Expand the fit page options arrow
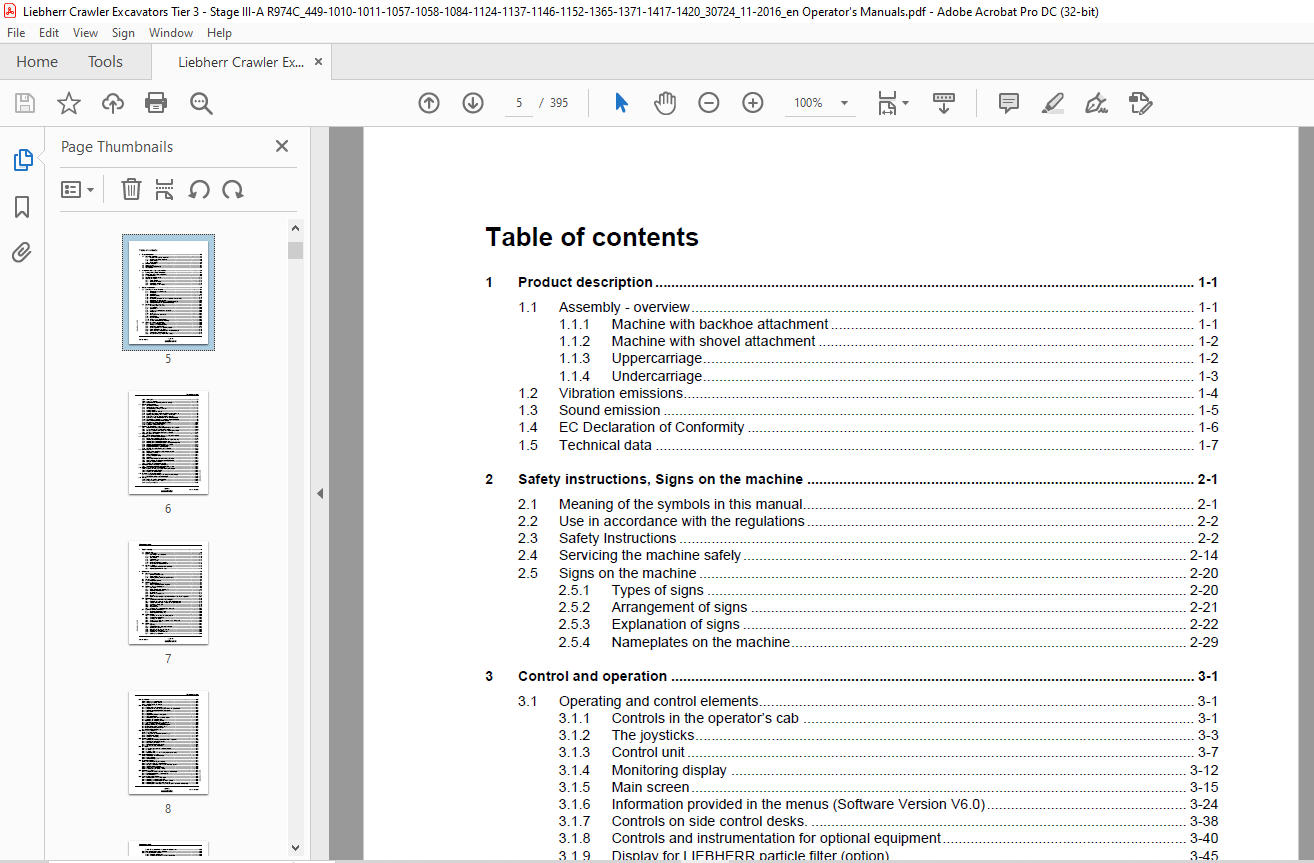Screen dimensions: 1314x863 906,103
